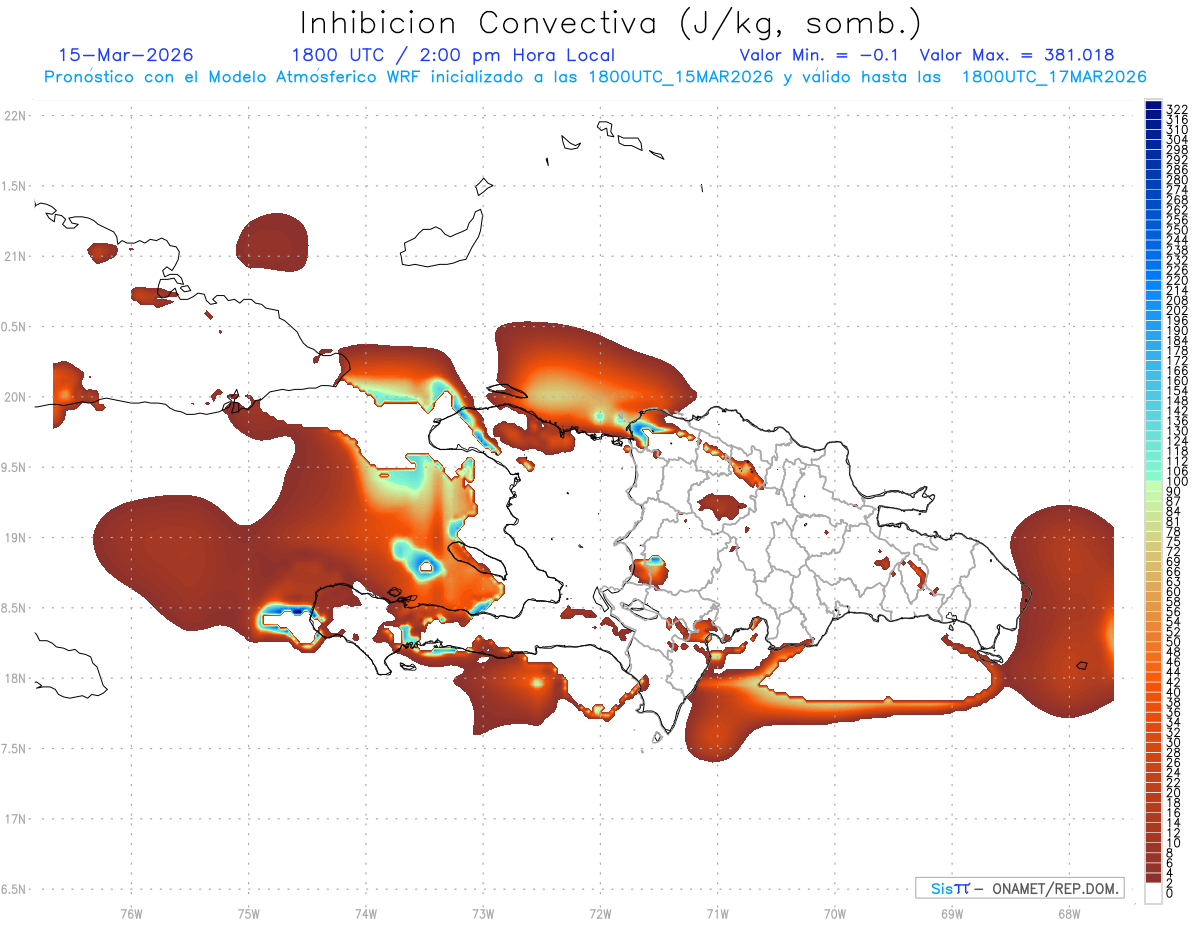Click the WRF model forecast description line

pos(595,77)
